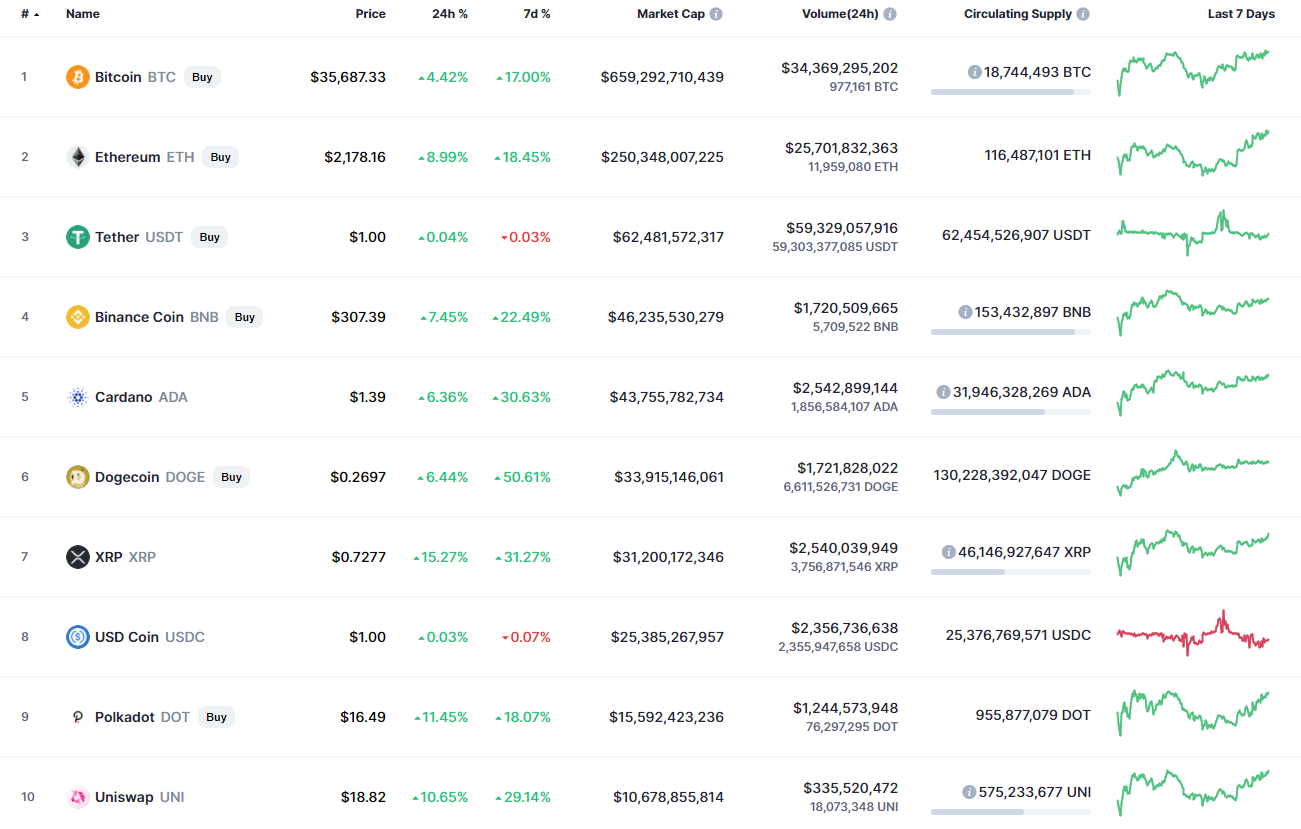
Task: Click info icon beside XRP circulating supply
Action: [x=948, y=552]
